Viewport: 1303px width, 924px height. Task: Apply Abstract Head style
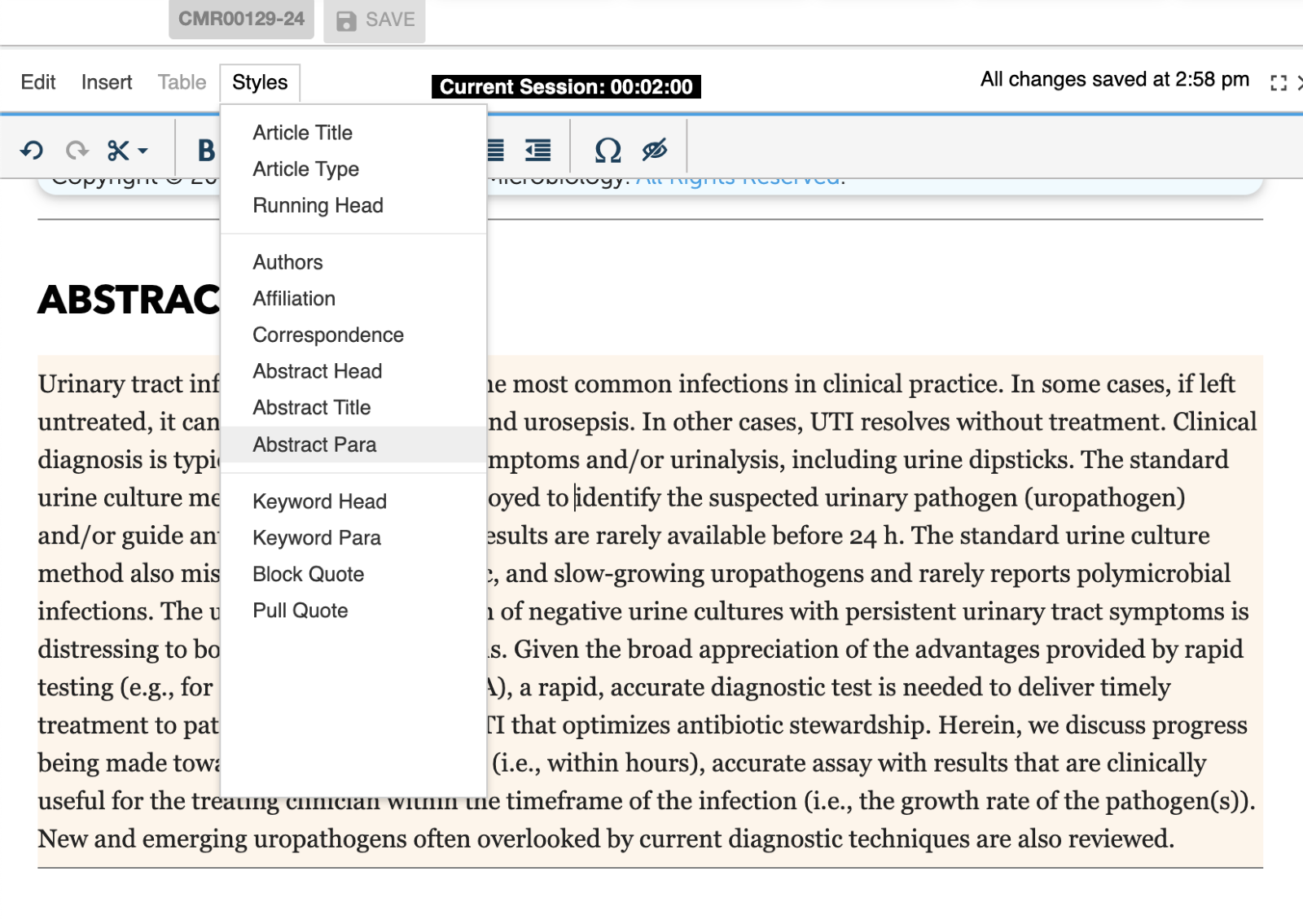click(x=353, y=371)
